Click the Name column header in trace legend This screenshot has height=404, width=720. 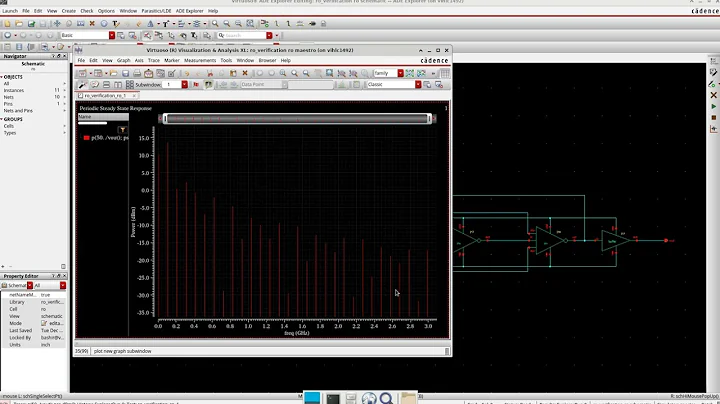pos(103,117)
